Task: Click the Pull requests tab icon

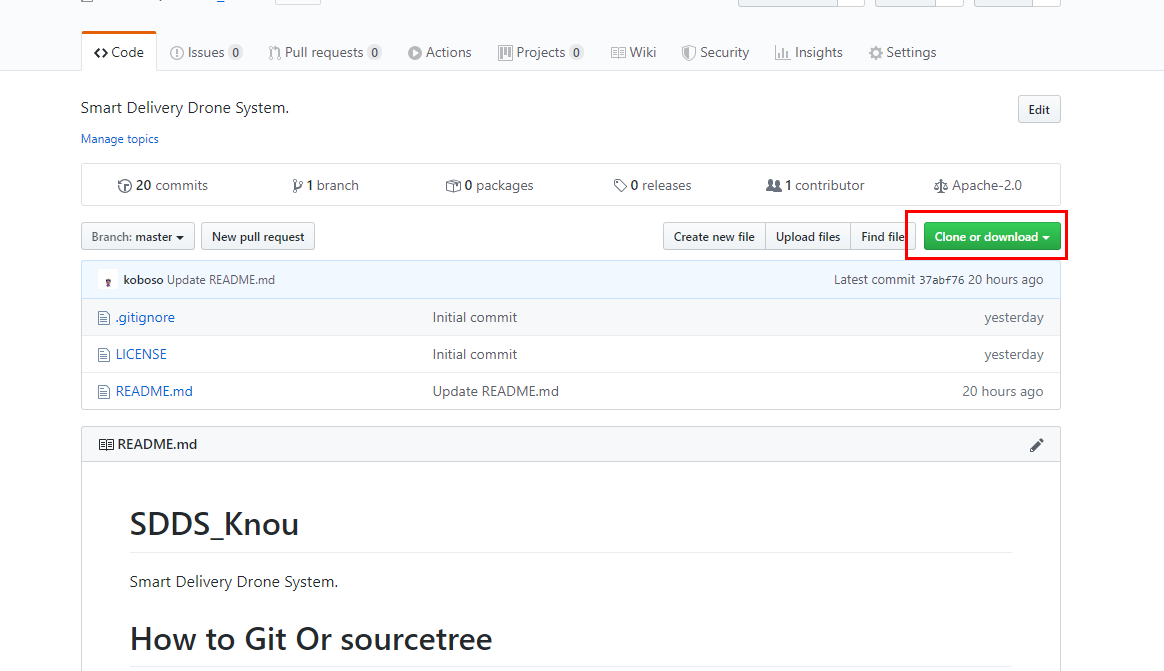Action: coord(274,53)
